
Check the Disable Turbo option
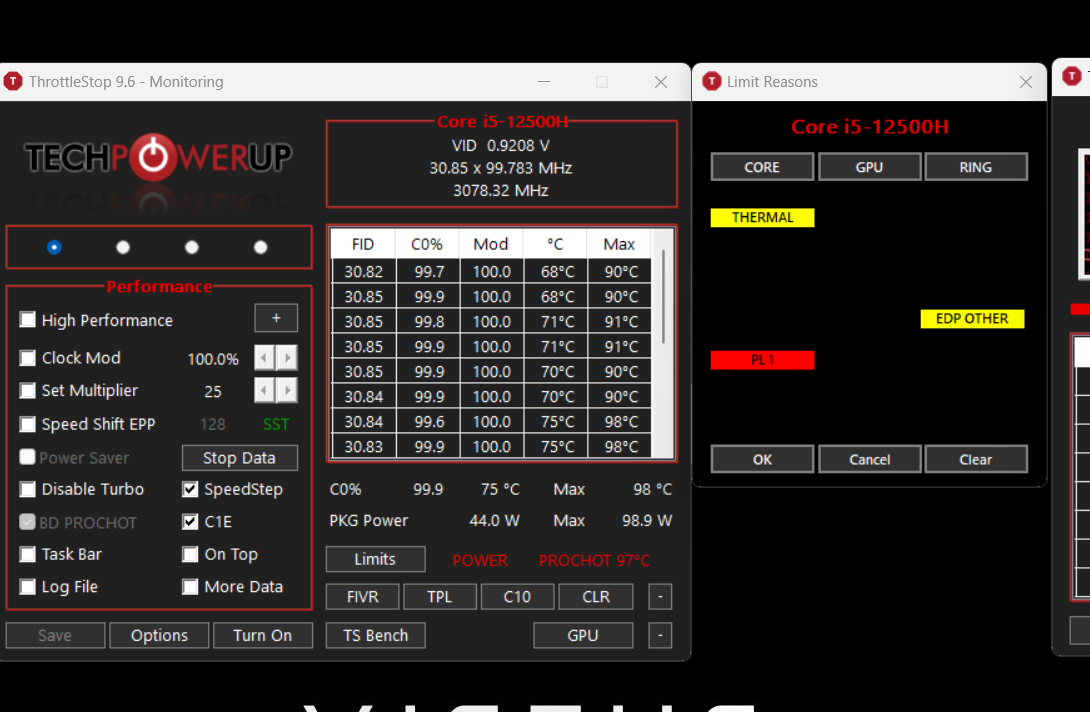27,489
